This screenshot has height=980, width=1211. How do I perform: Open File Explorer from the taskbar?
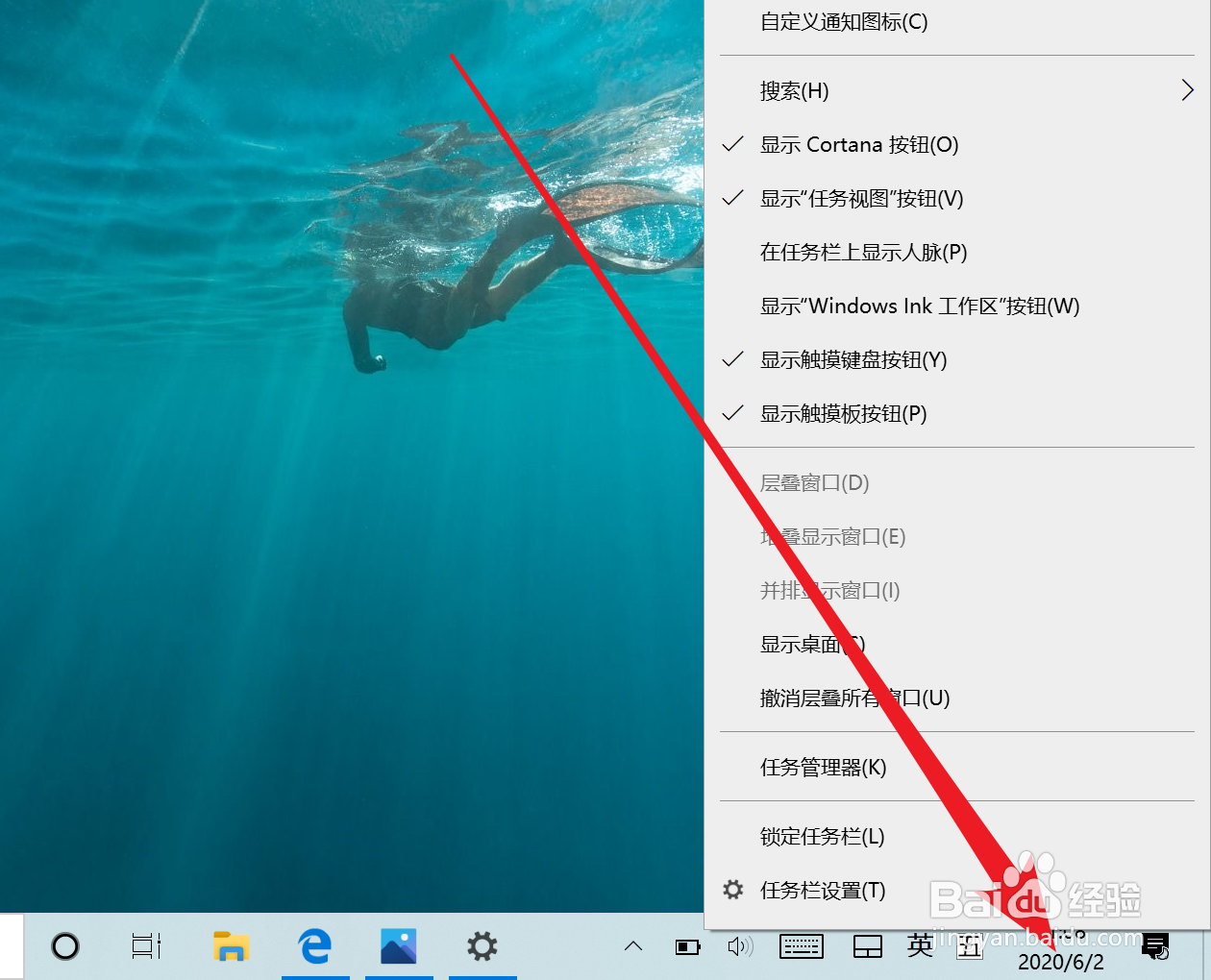point(232,946)
